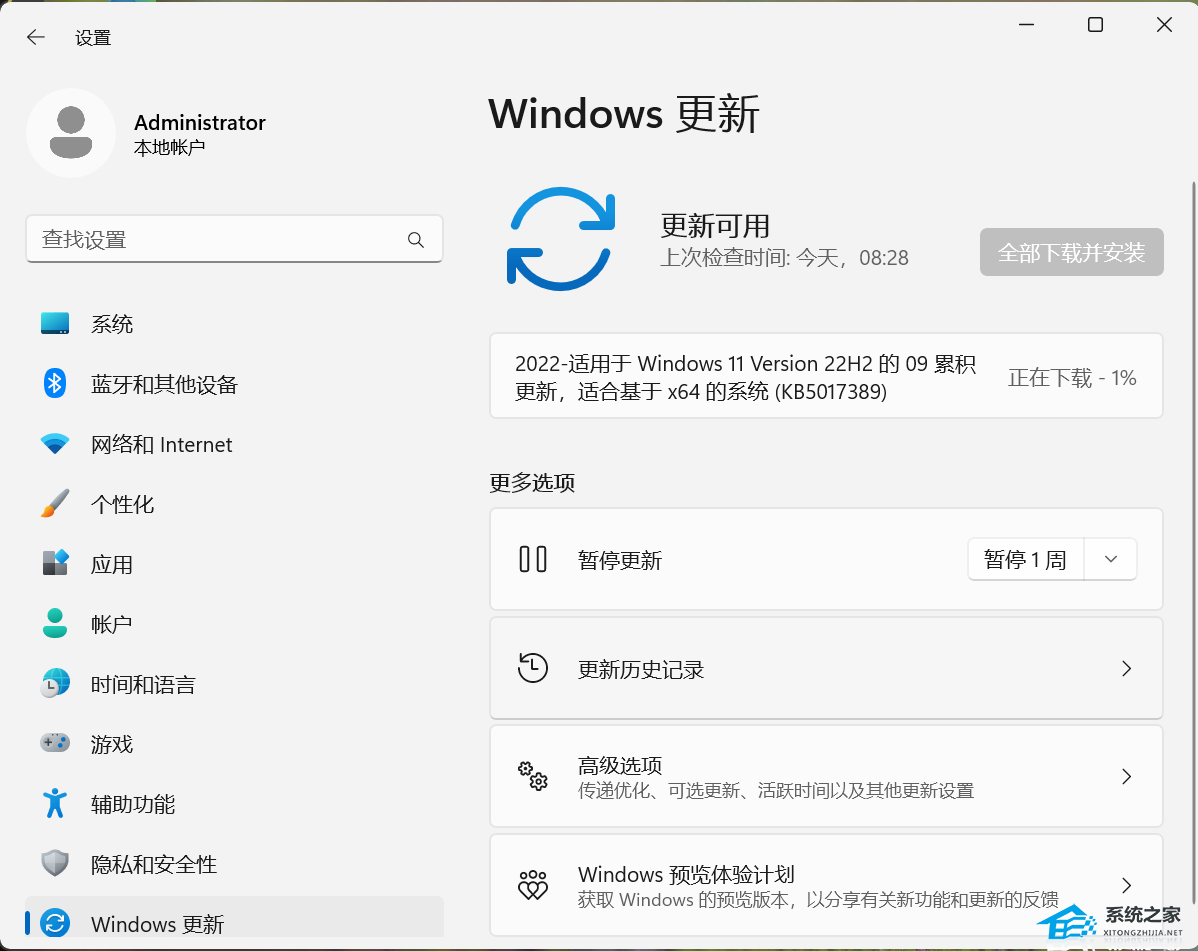
Task: Click the 暂停 1 周 button
Action: (1025, 559)
